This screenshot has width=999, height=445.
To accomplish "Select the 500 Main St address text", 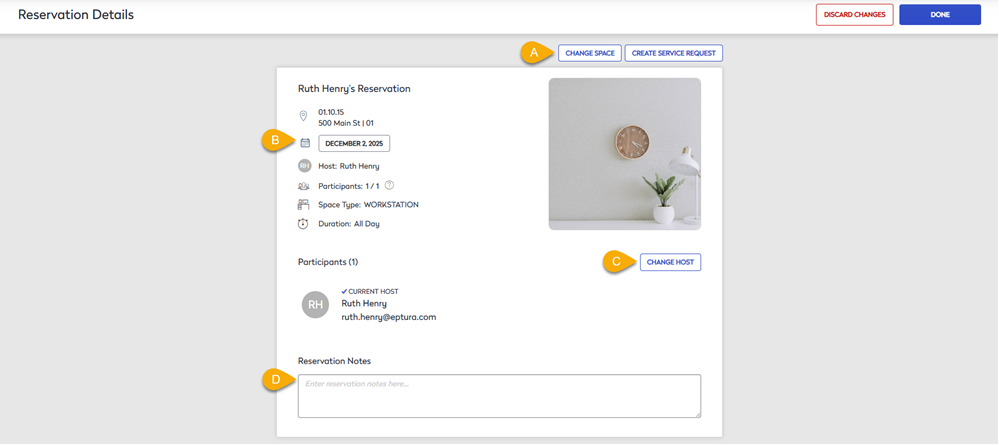I will click(x=346, y=123).
